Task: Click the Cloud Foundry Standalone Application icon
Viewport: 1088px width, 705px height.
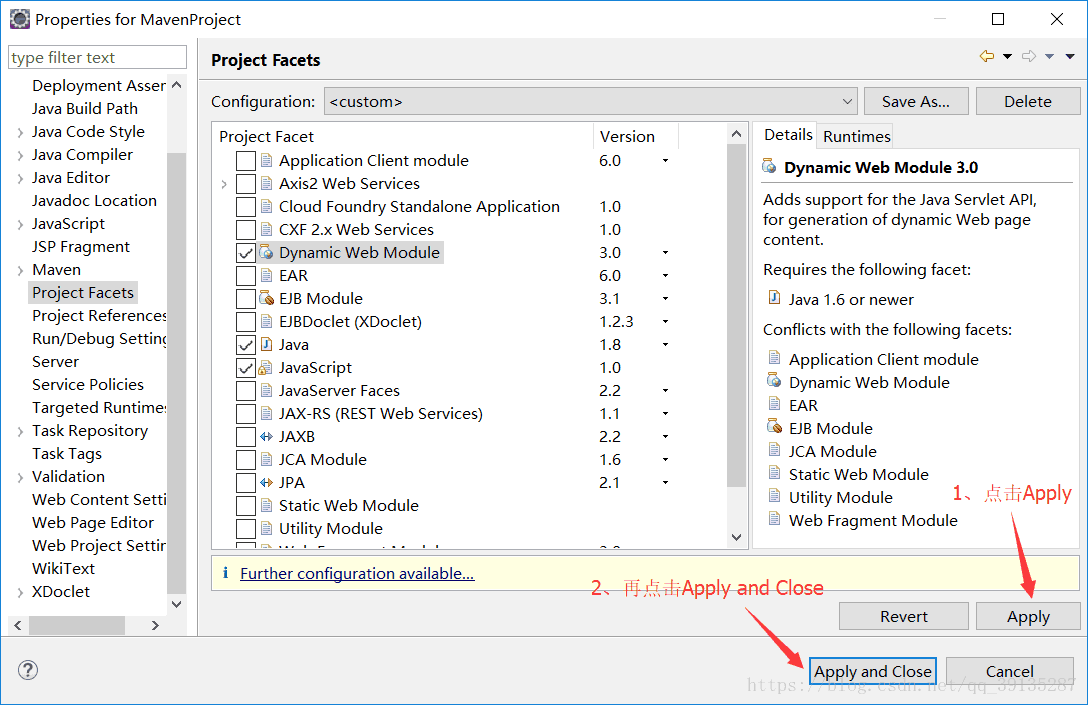Action: pos(266,207)
